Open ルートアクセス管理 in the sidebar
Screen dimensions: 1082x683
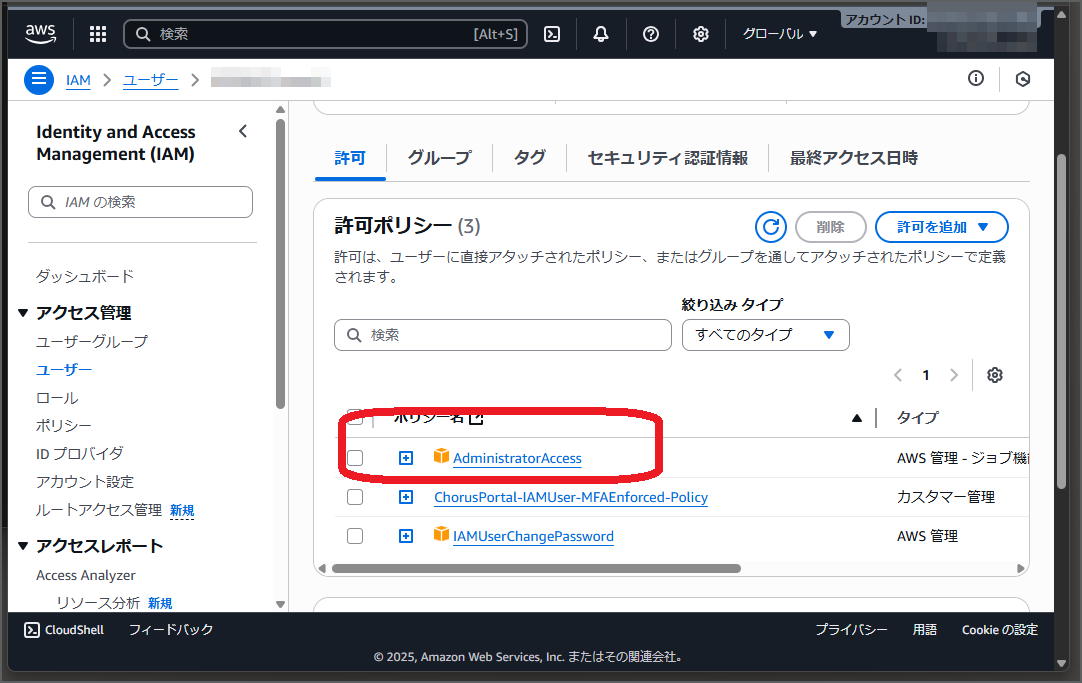(99, 510)
